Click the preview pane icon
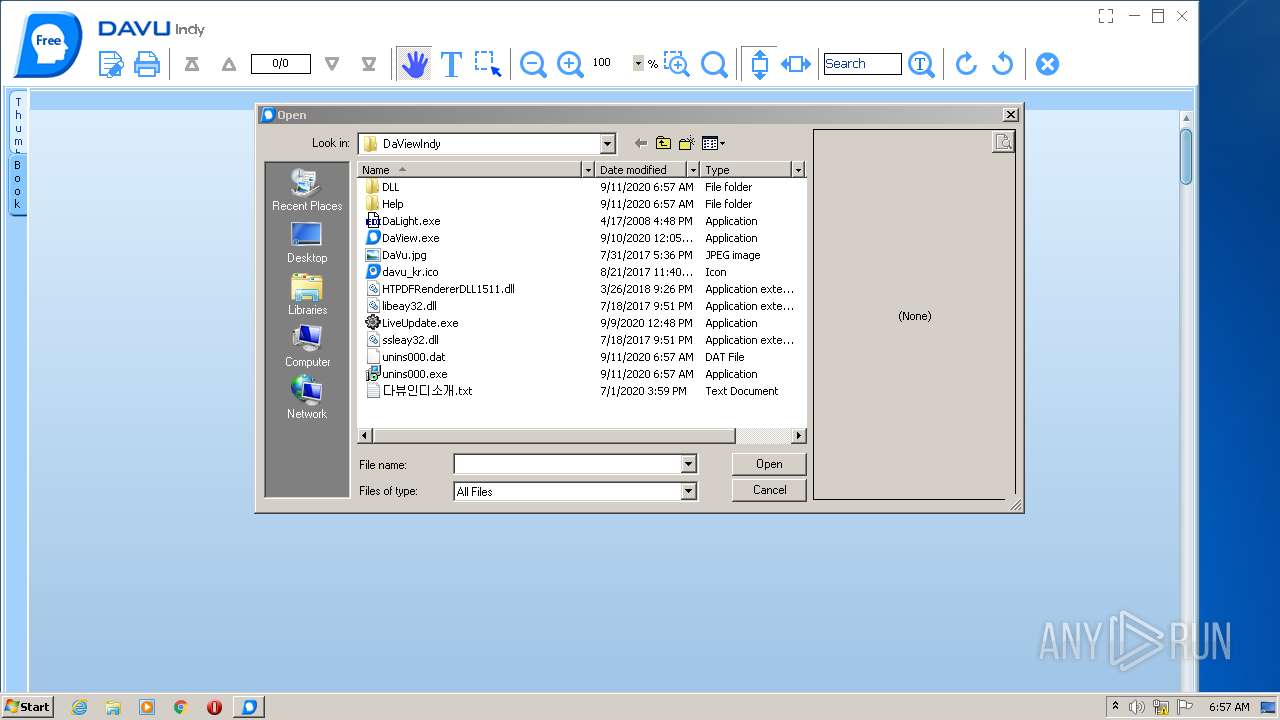 coord(1003,142)
